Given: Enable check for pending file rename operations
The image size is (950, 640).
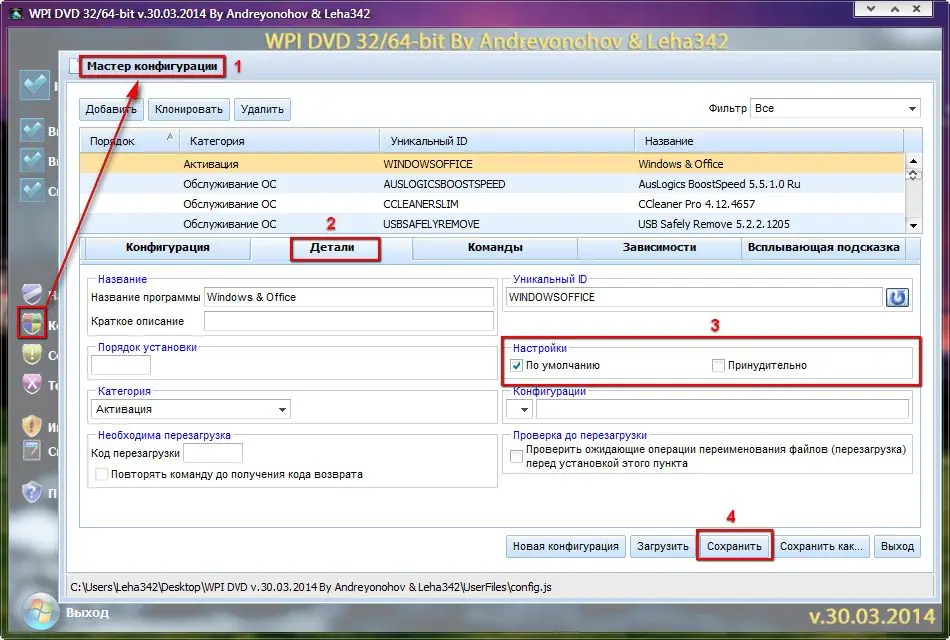Looking at the screenshot, I should 516,456.
